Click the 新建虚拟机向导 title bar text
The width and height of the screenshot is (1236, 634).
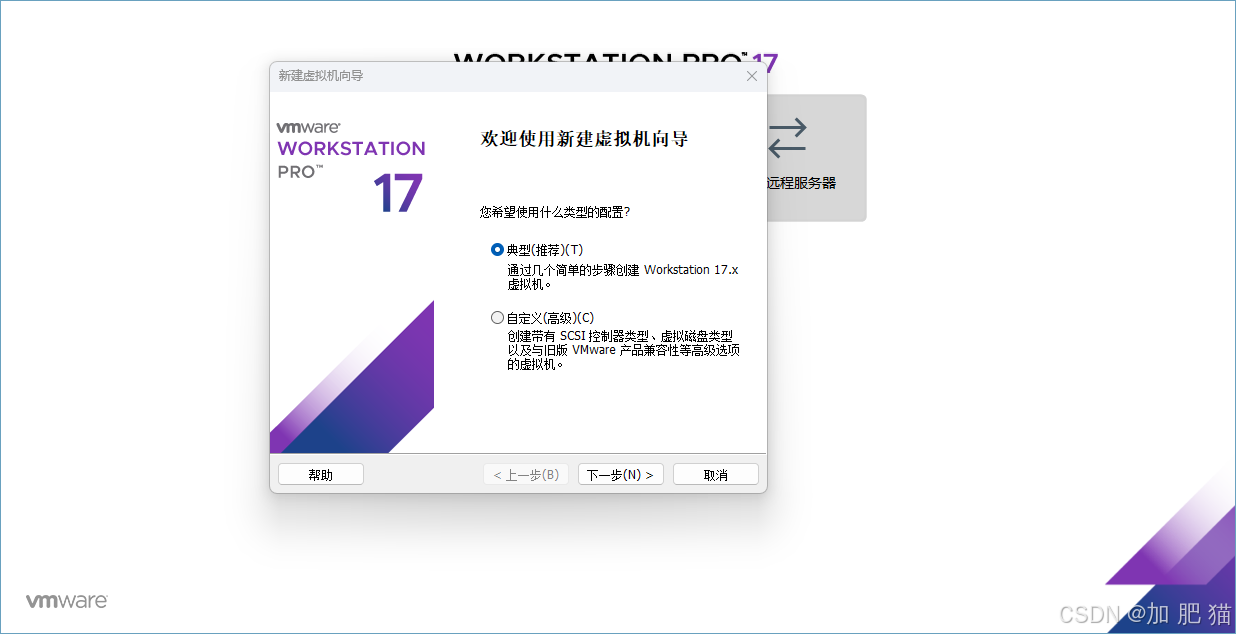[x=321, y=76]
